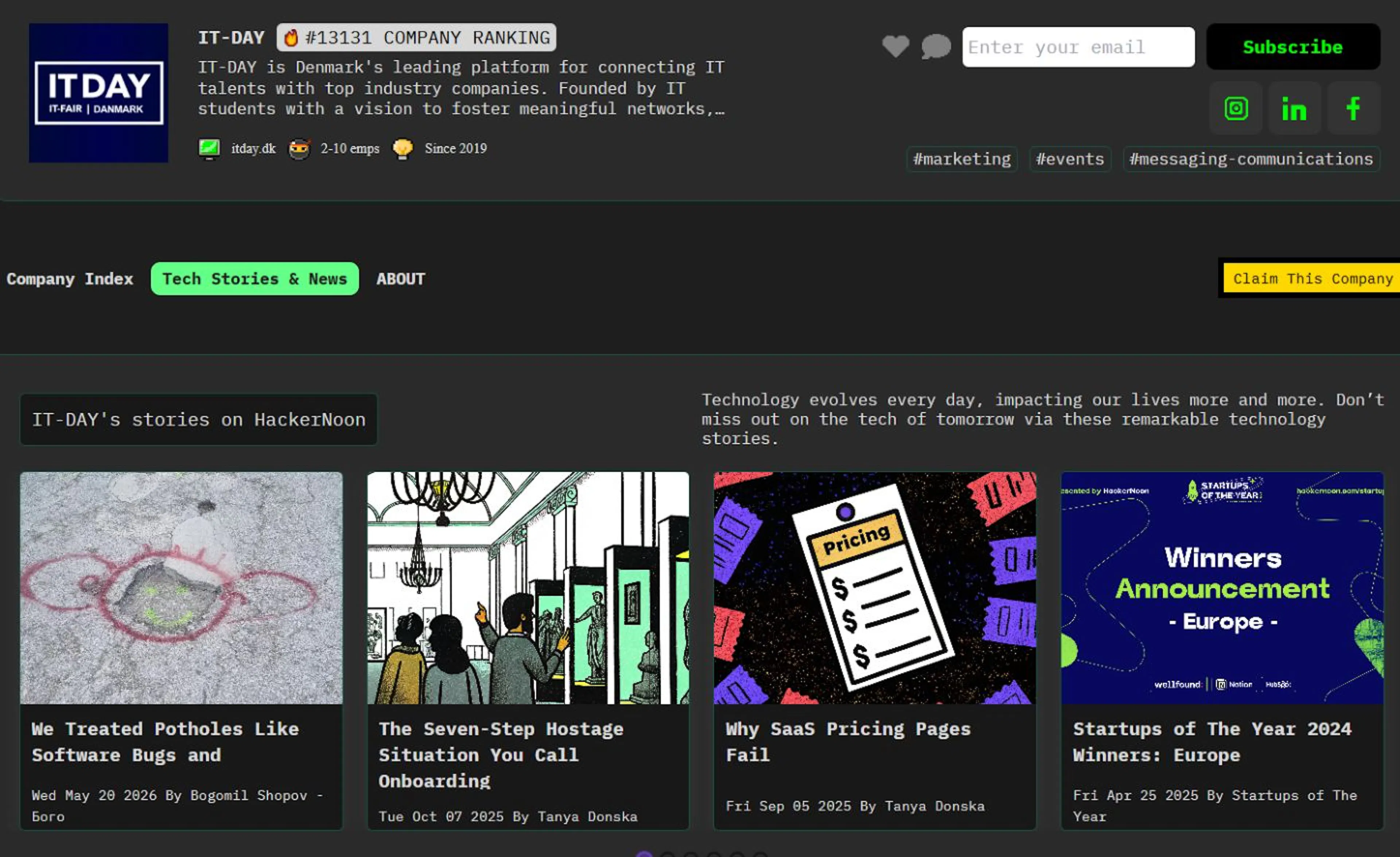Select the Tech Stories & News tab
The width and height of the screenshot is (1400, 857).
(254, 279)
